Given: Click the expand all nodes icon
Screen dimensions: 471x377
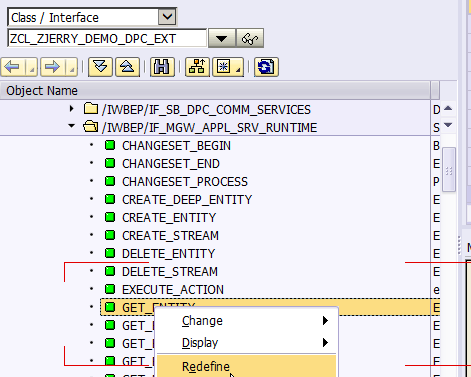Looking at the screenshot, I should tap(100, 67).
